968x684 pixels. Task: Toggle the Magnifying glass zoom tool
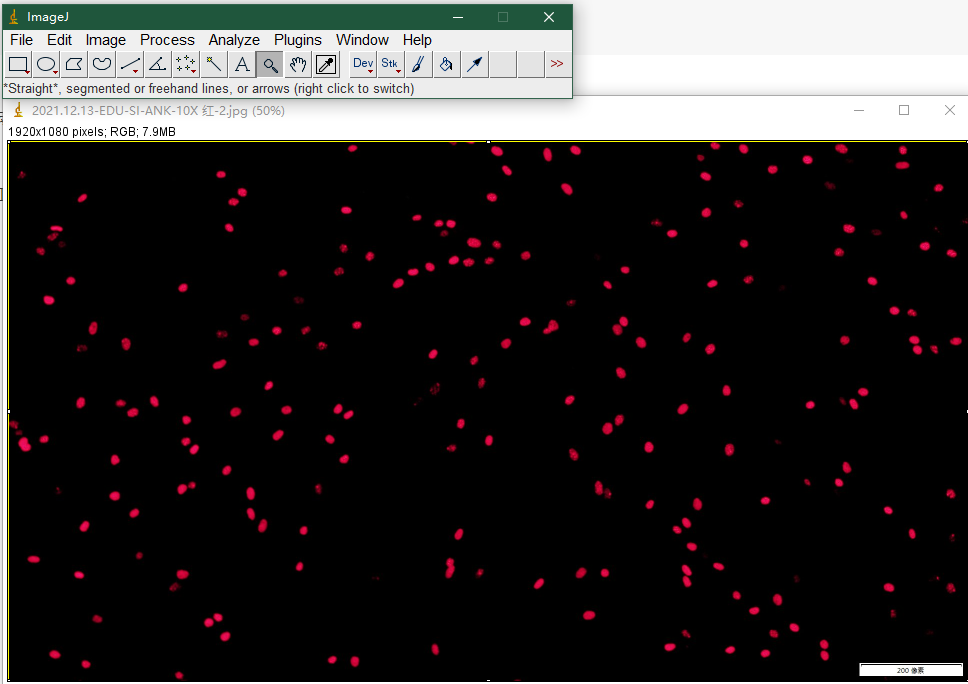point(270,65)
